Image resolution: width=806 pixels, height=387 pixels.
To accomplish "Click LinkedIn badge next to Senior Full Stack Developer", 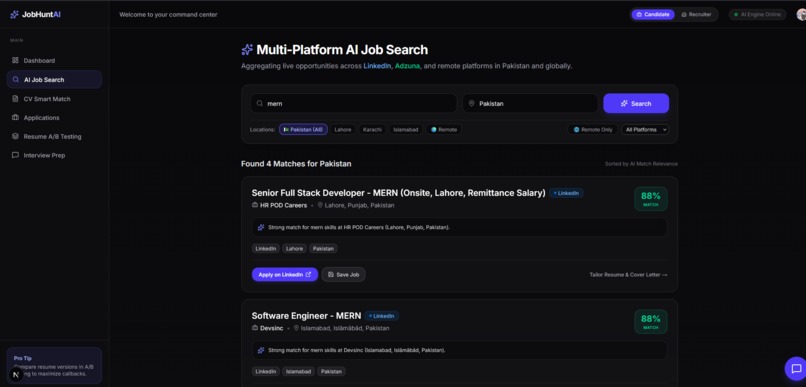I will tap(566, 193).
